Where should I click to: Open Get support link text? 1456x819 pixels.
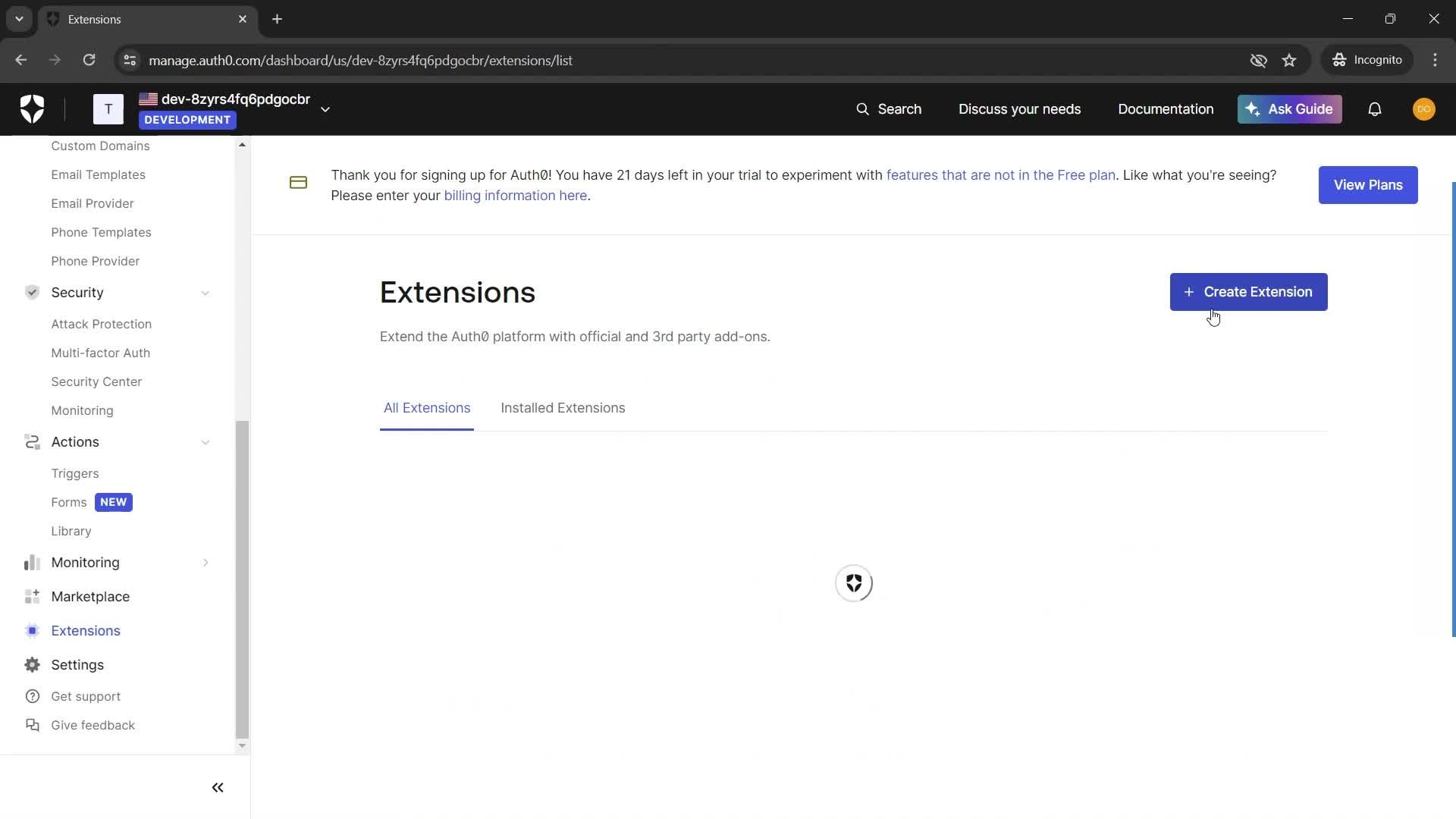point(86,697)
